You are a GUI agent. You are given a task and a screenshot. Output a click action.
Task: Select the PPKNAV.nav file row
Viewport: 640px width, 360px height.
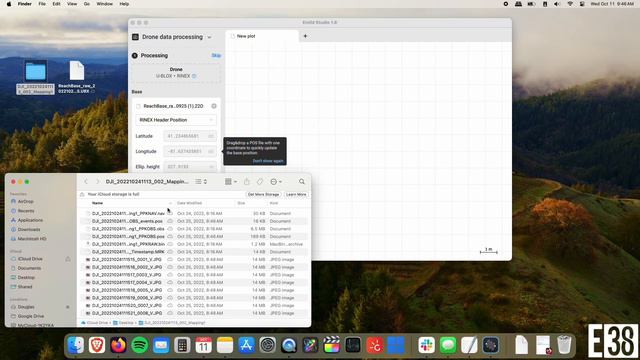pyautogui.click(x=194, y=213)
